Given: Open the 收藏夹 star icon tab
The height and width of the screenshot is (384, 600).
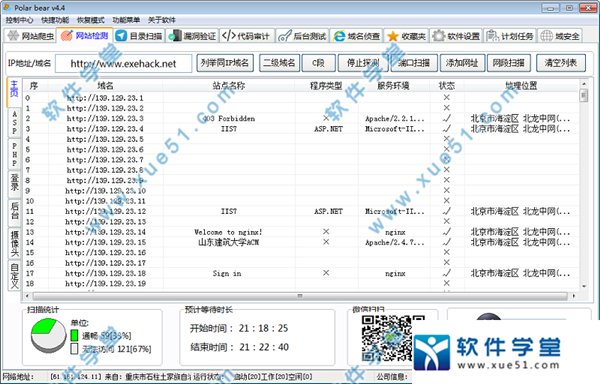Looking at the screenshot, I should 393,36.
